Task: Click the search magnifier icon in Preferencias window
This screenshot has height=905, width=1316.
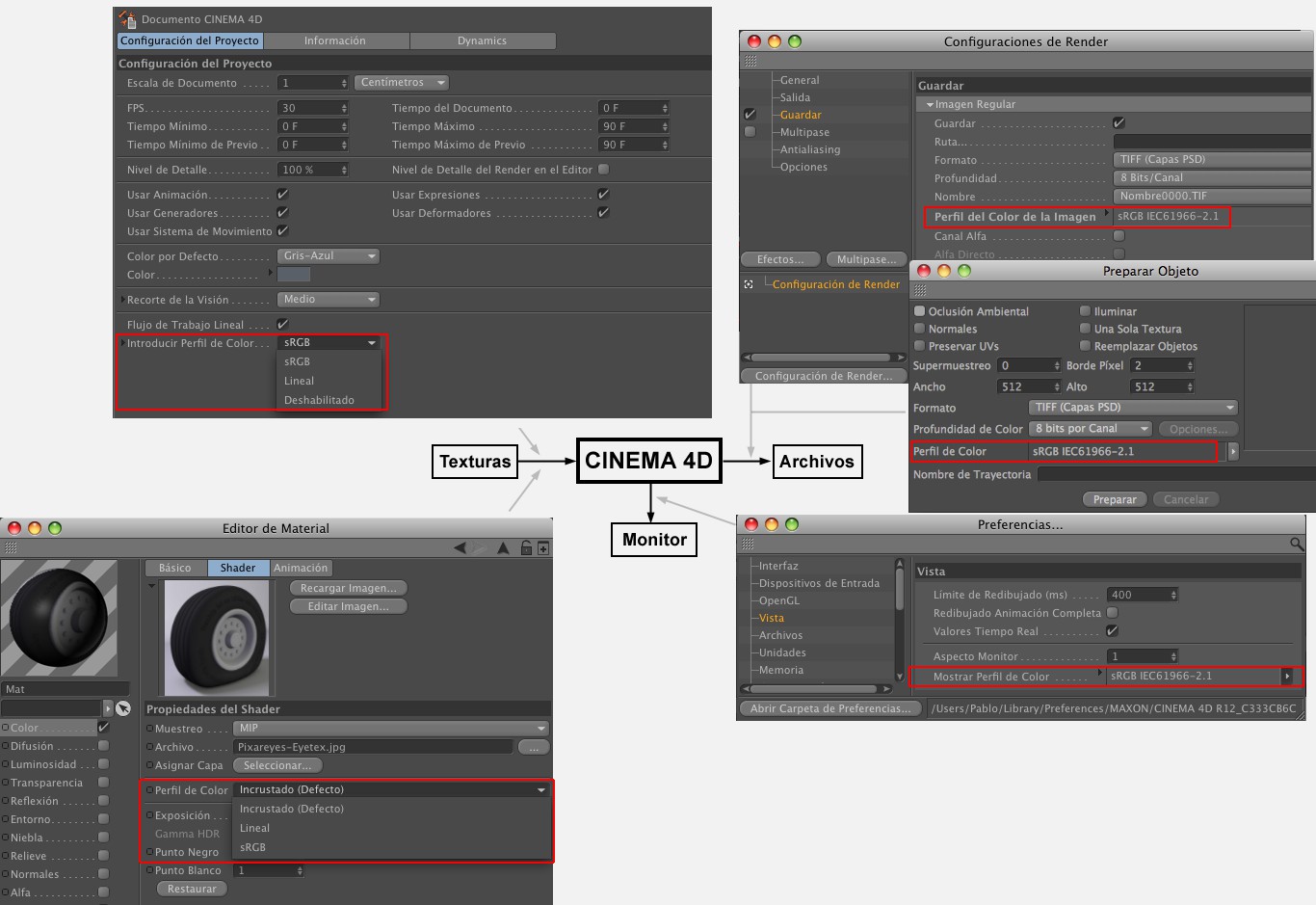Action: (x=1297, y=545)
